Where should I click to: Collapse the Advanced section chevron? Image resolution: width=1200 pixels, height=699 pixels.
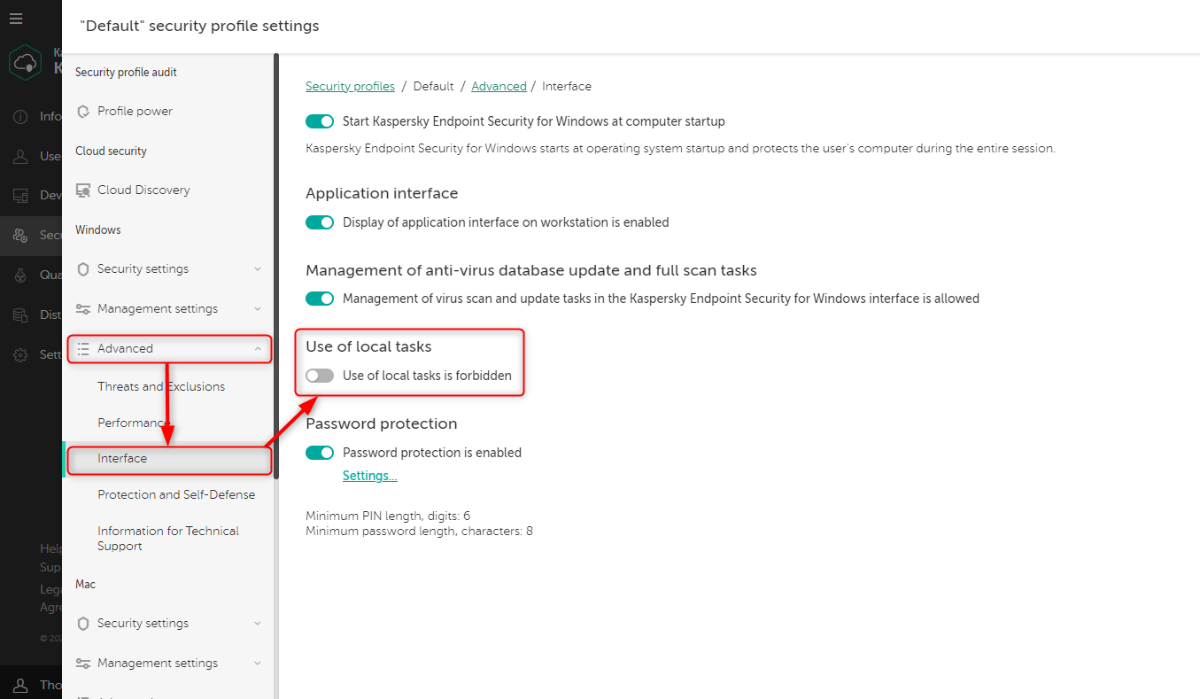tap(258, 349)
